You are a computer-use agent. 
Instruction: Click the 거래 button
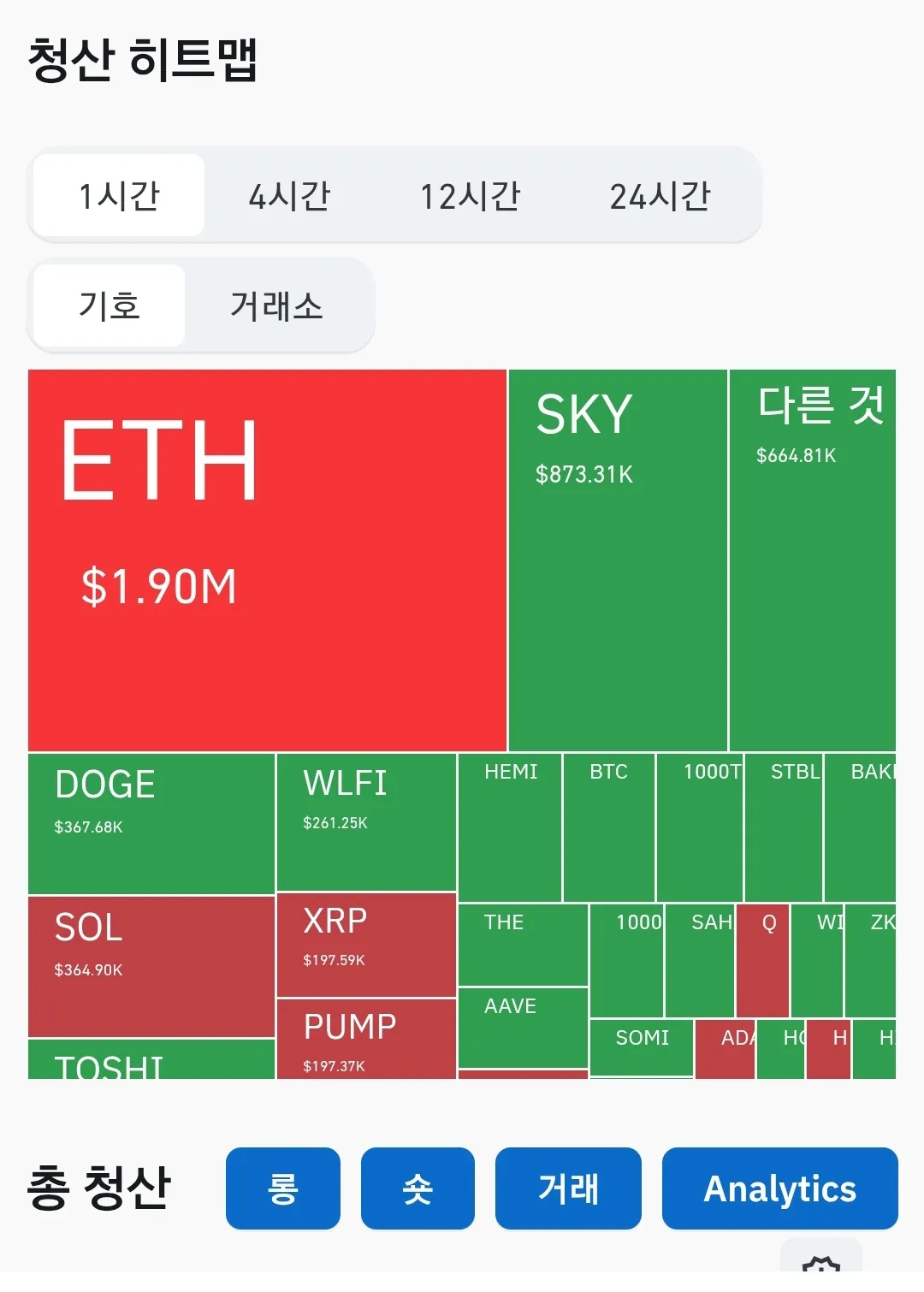point(568,1188)
